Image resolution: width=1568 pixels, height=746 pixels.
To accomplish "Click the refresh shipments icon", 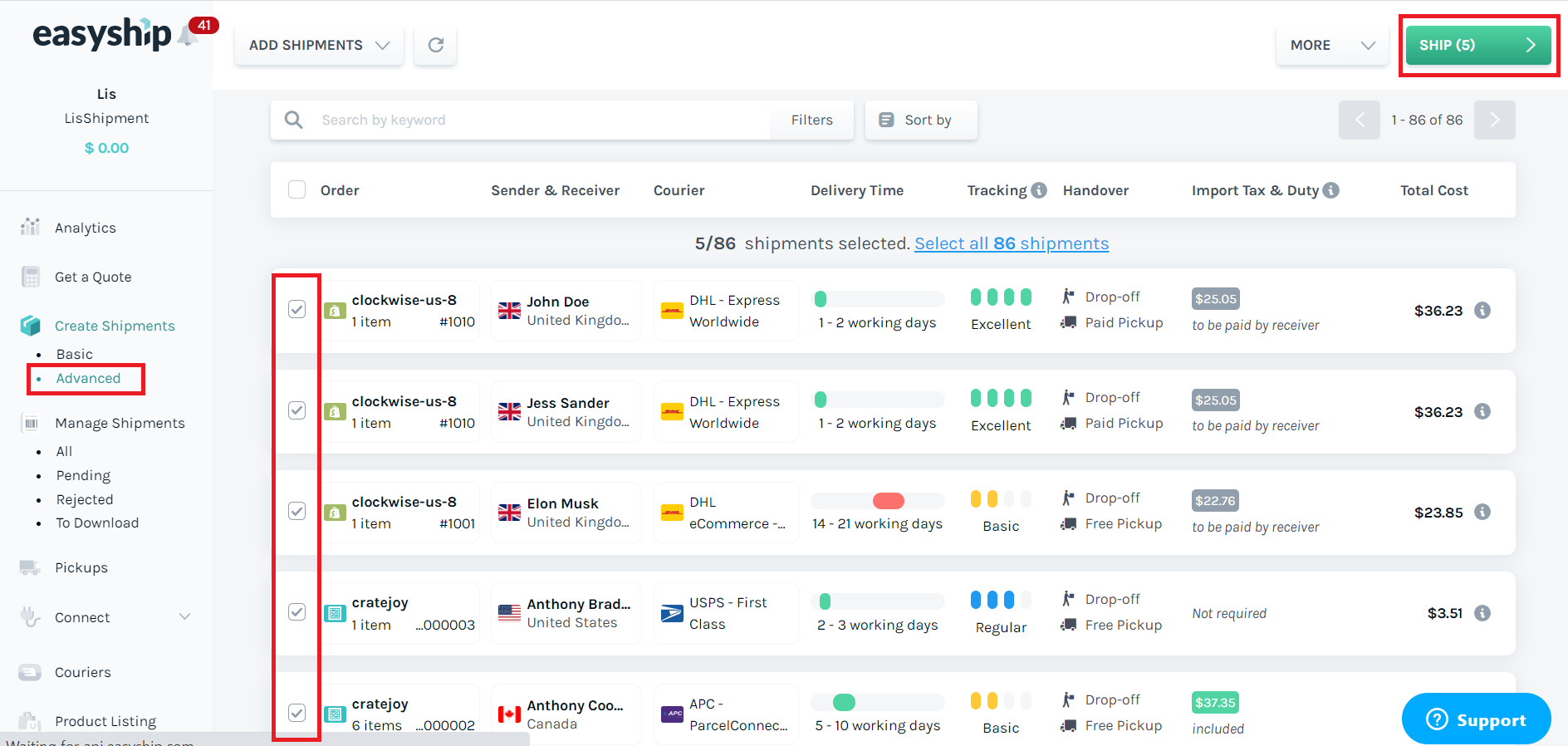I will [435, 45].
